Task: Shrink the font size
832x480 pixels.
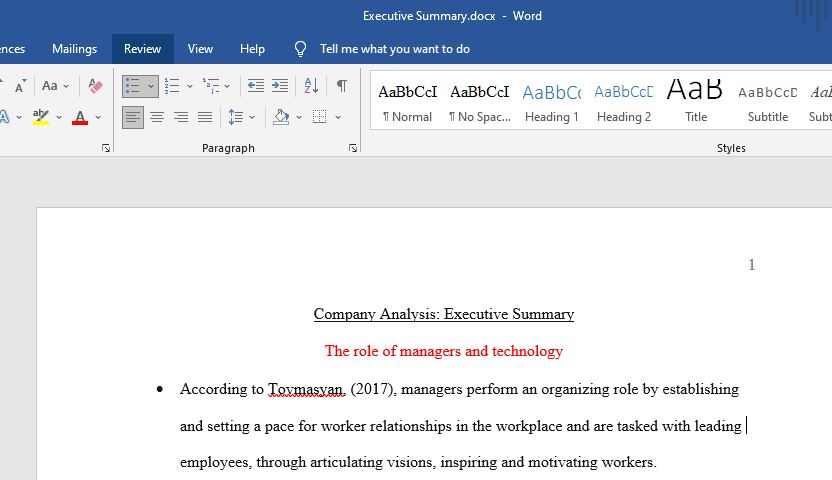Action: tap(20, 86)
